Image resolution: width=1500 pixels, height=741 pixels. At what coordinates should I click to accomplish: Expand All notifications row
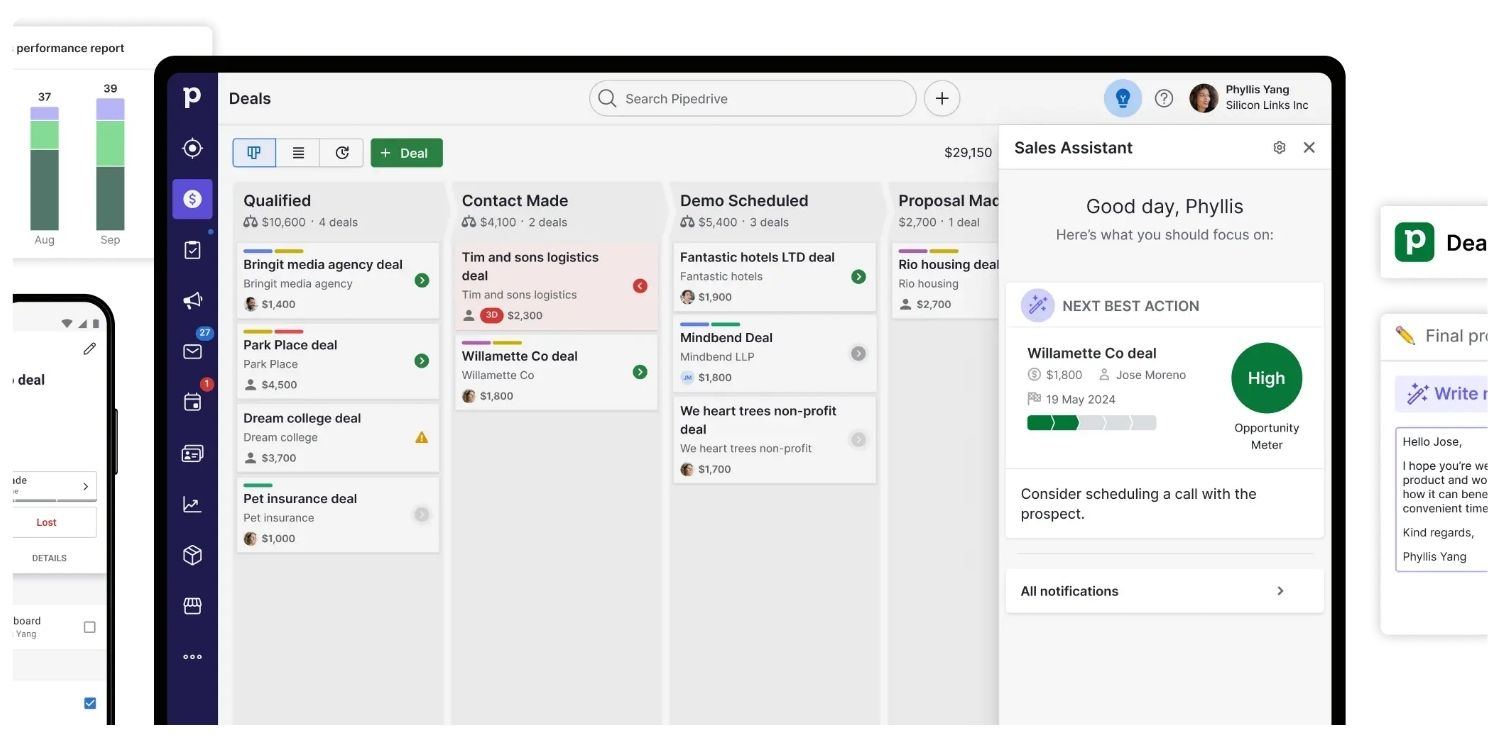[1164, 591]
